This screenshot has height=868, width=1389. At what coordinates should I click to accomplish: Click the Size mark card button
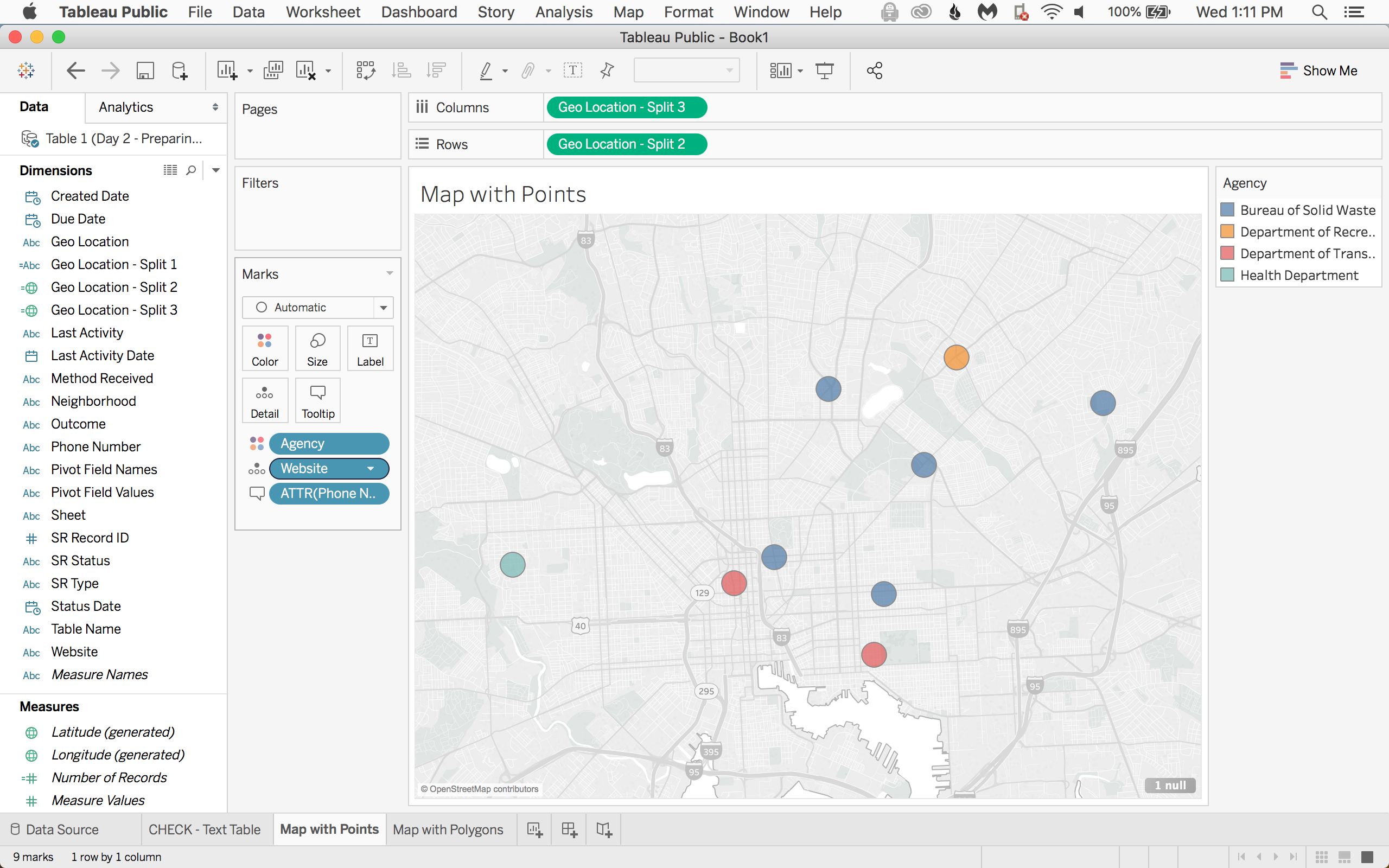click(317, 348)
